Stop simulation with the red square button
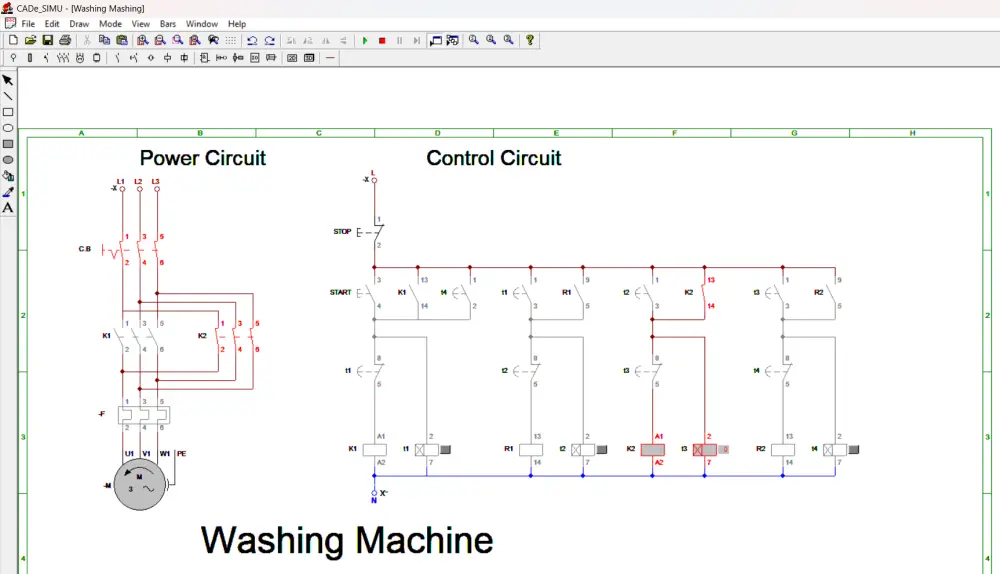 pos(382,40)
